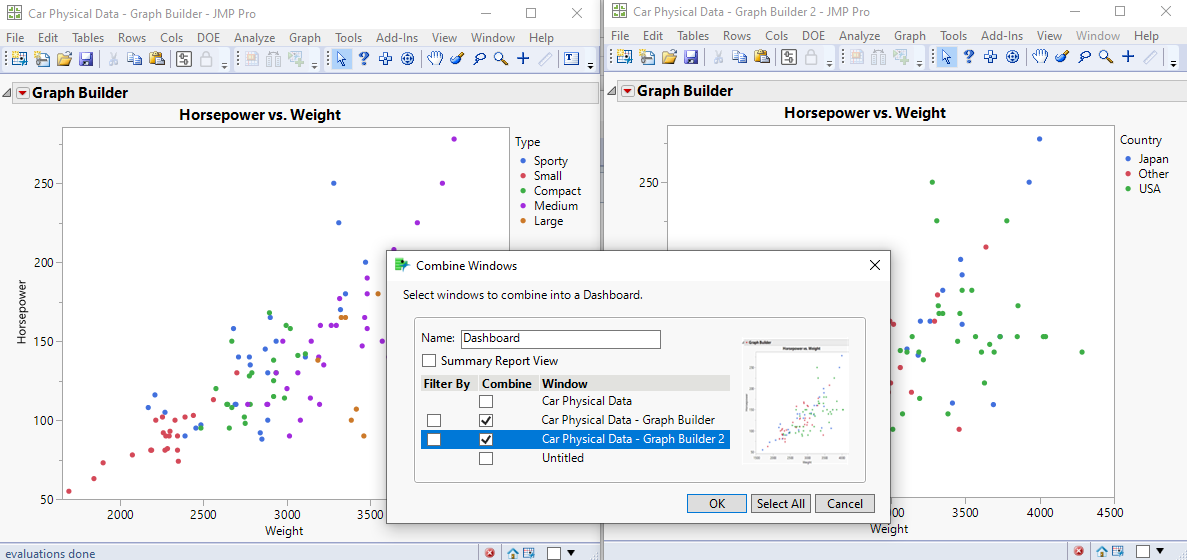Image resolution: width=1187 pixels, height=560 pixels.
Task: Open the Analyze menu in left window
Action: (254, 38)
